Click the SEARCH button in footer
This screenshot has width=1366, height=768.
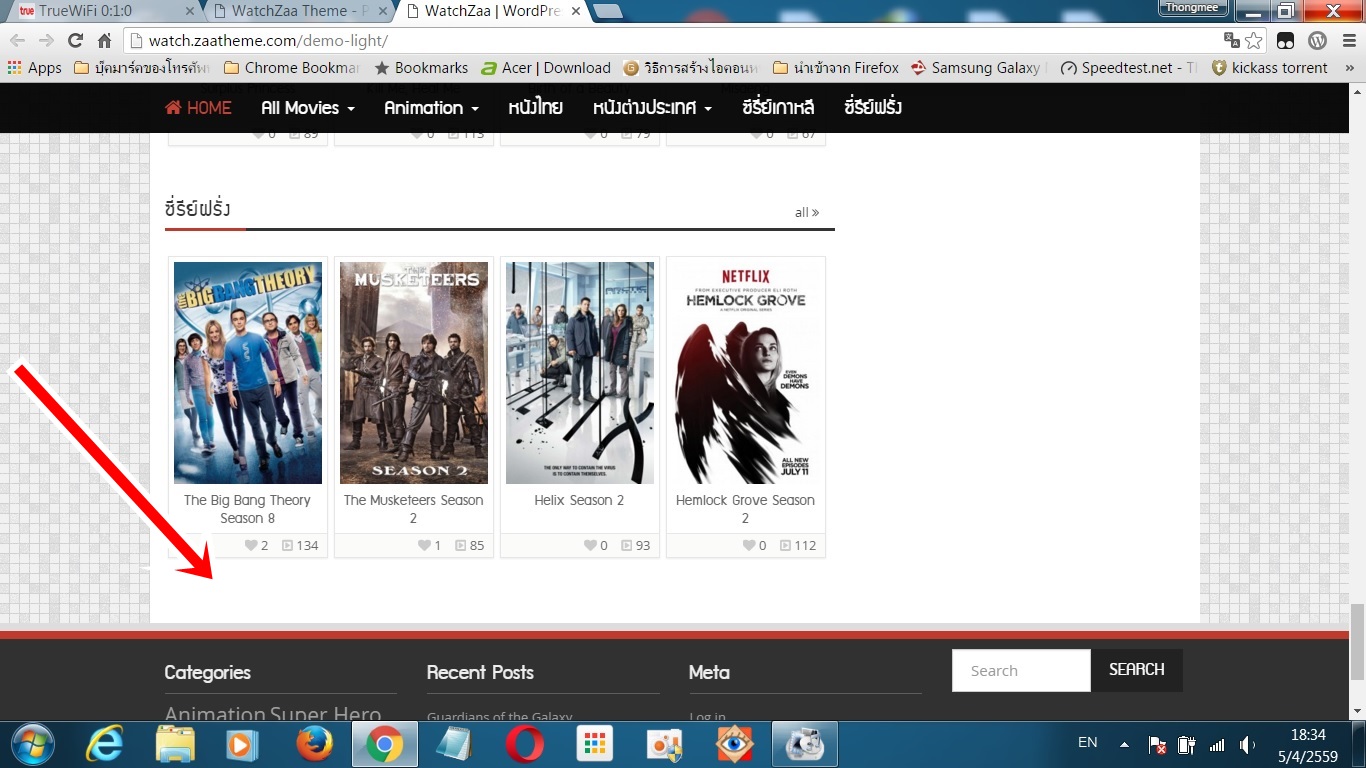pyautogui.click(x=1137, y=670)
